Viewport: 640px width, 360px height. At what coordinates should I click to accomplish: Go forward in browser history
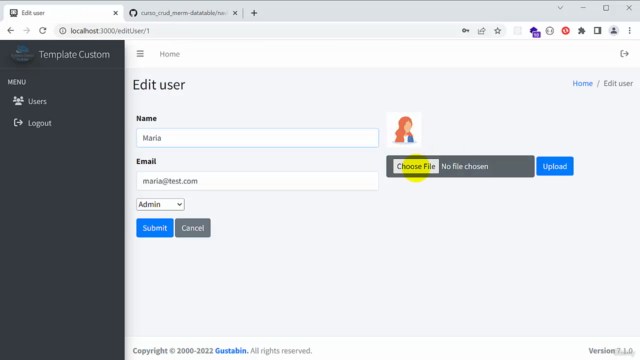27,31
